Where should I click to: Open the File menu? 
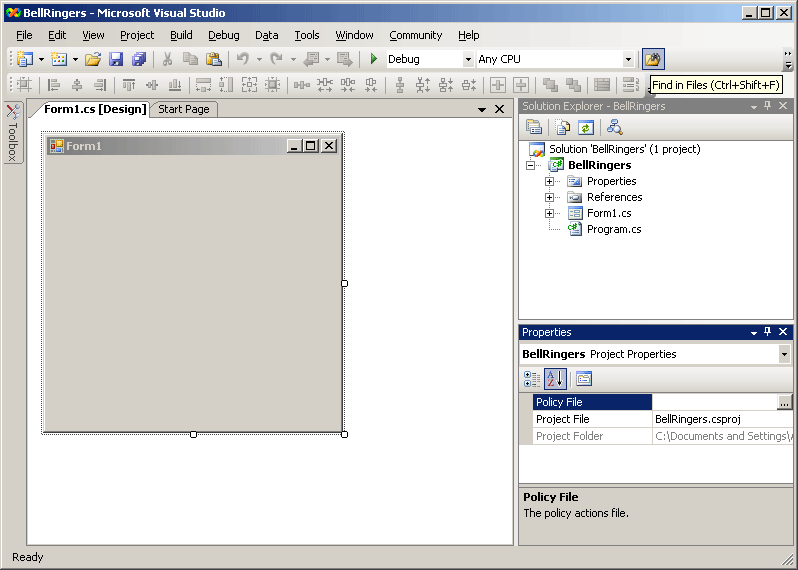[24, 35]
